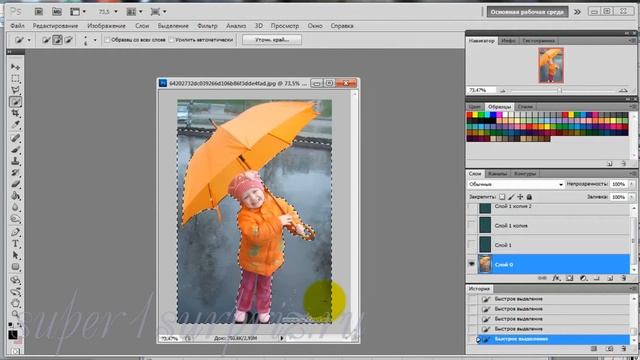
Task: Toggle lock position icon
Action: point(520,197)
